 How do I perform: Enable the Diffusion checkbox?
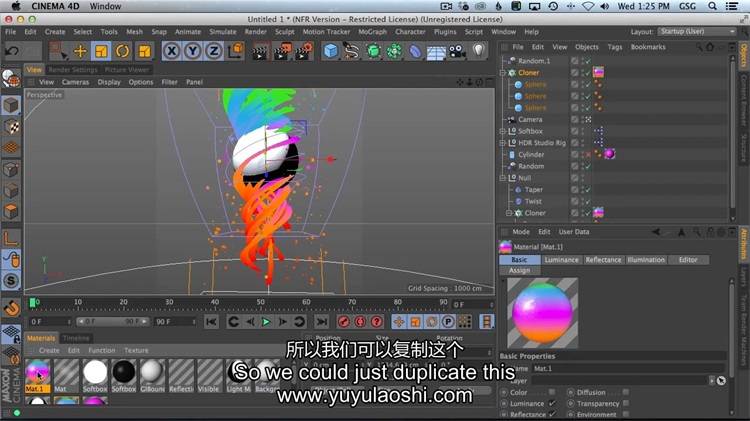[626, 392]
